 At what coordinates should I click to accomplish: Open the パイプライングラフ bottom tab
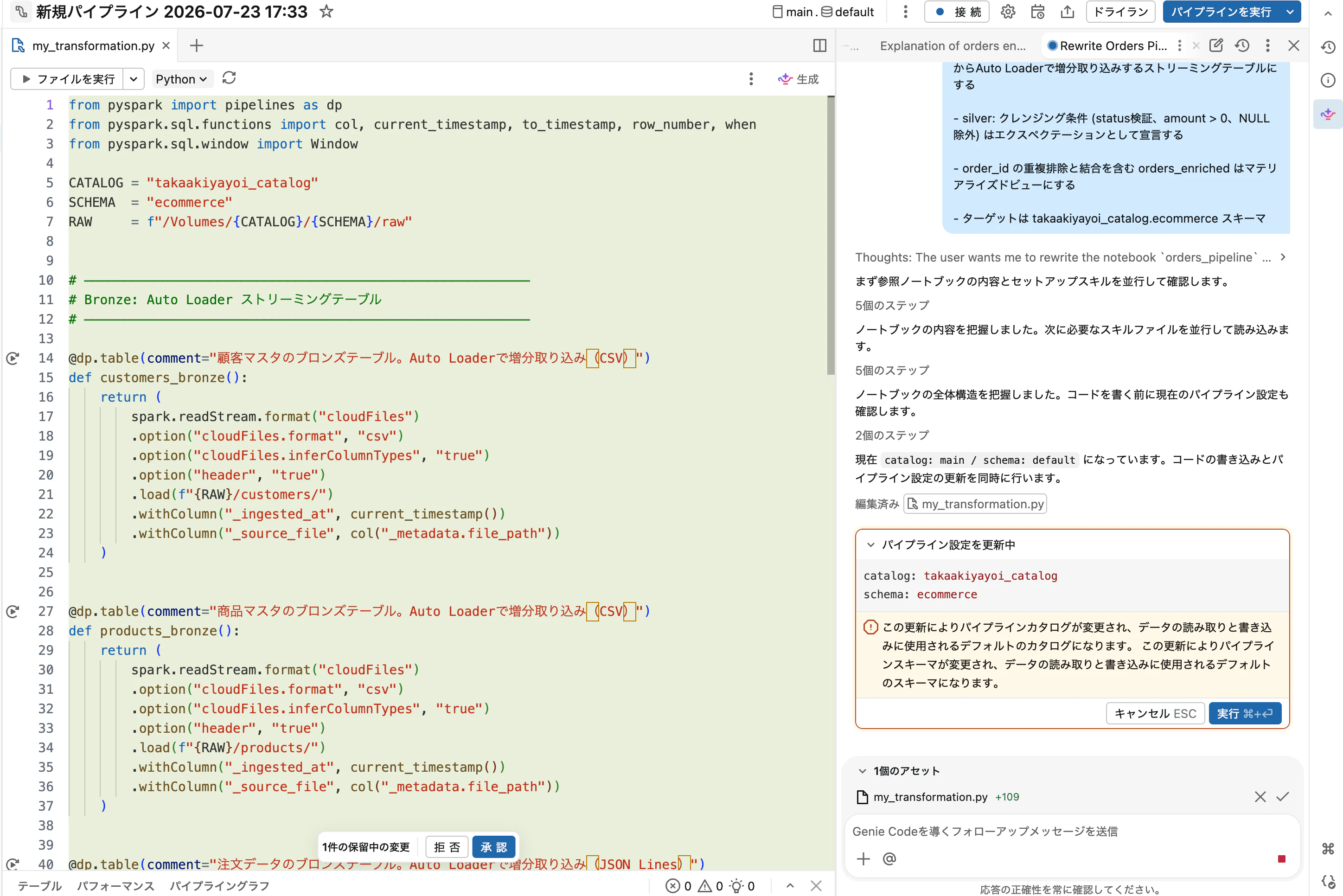pyautogui.click(x=219, y=886)
